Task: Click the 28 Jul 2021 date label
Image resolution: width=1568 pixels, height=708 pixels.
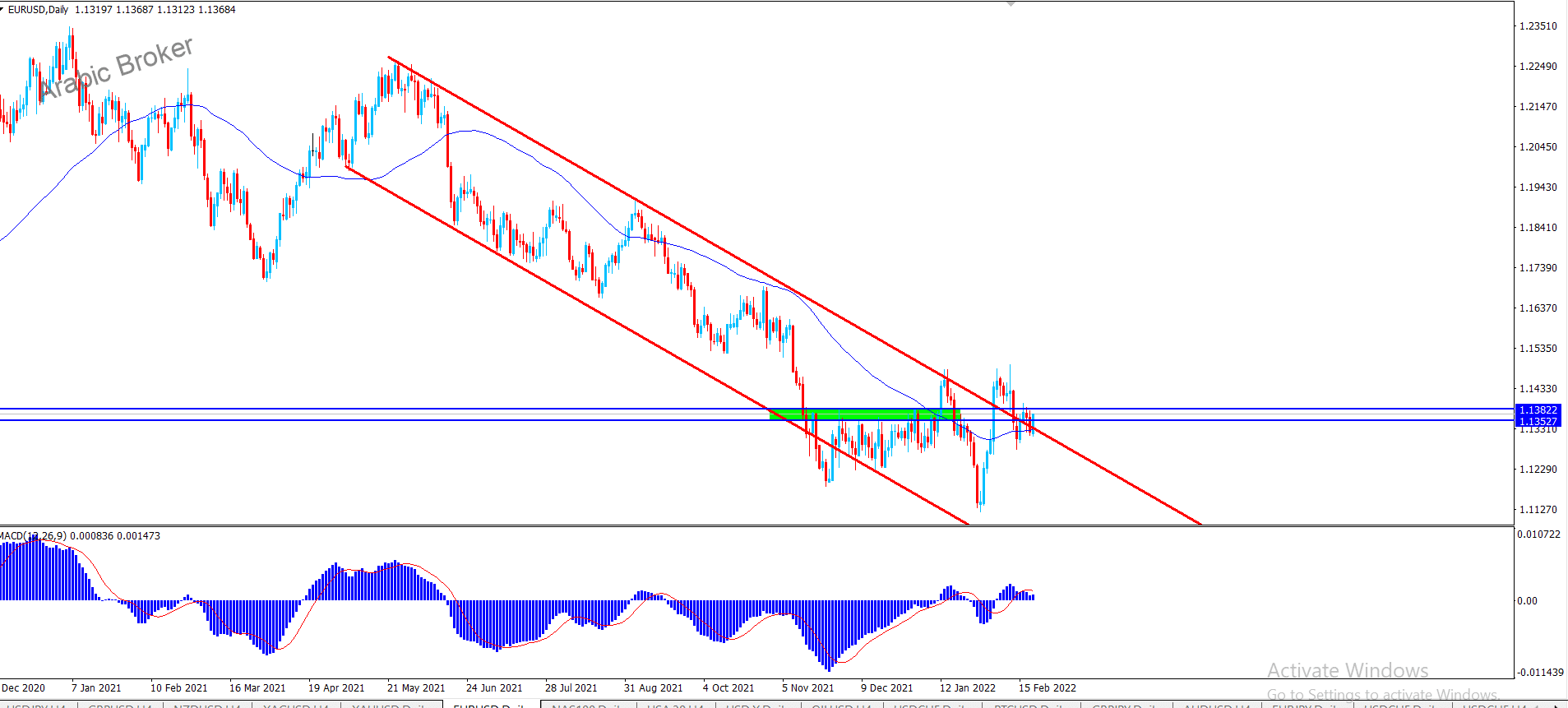Action: click(571, 688)
